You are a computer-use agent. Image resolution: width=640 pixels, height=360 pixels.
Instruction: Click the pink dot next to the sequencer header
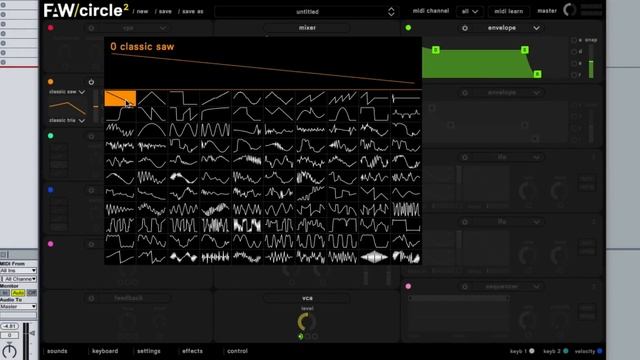coord(408,286)
